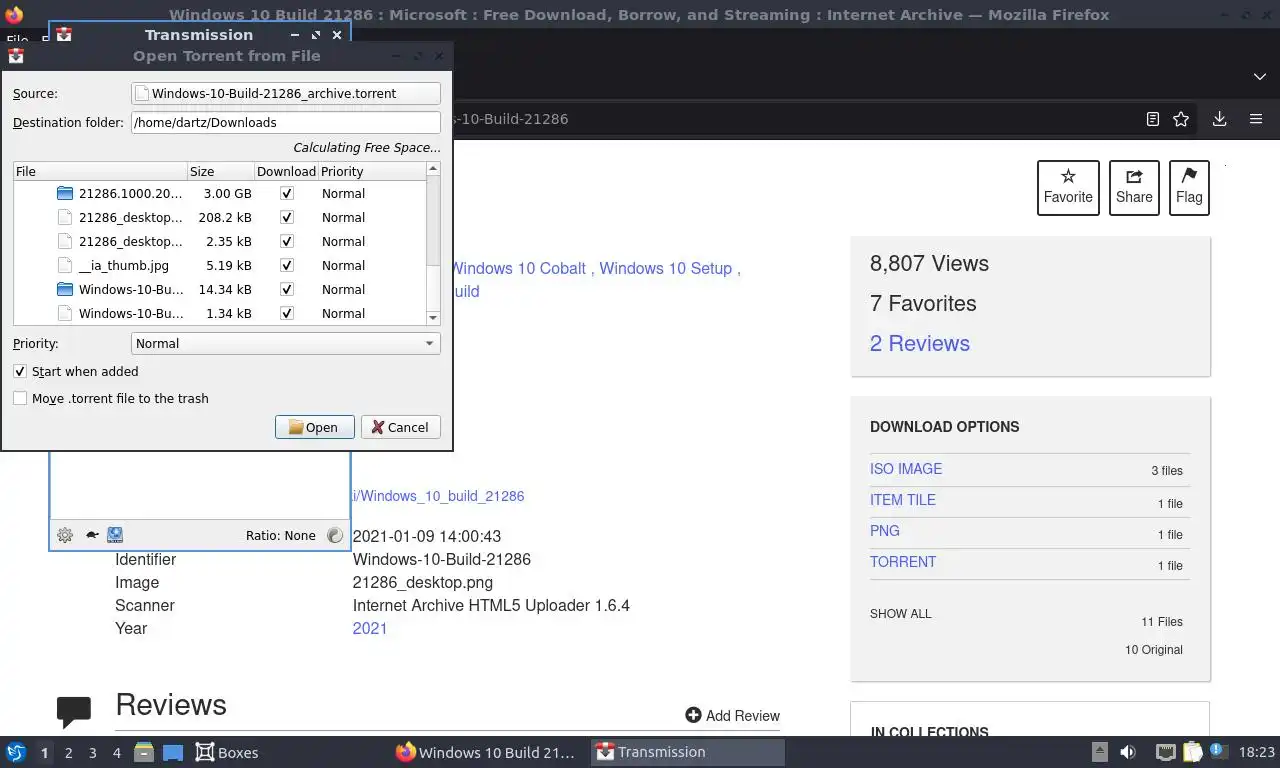The height and width of the screenshot is (768, 1280).
Task: Open the volume speaker tray icon
Action: [1128, 752]
